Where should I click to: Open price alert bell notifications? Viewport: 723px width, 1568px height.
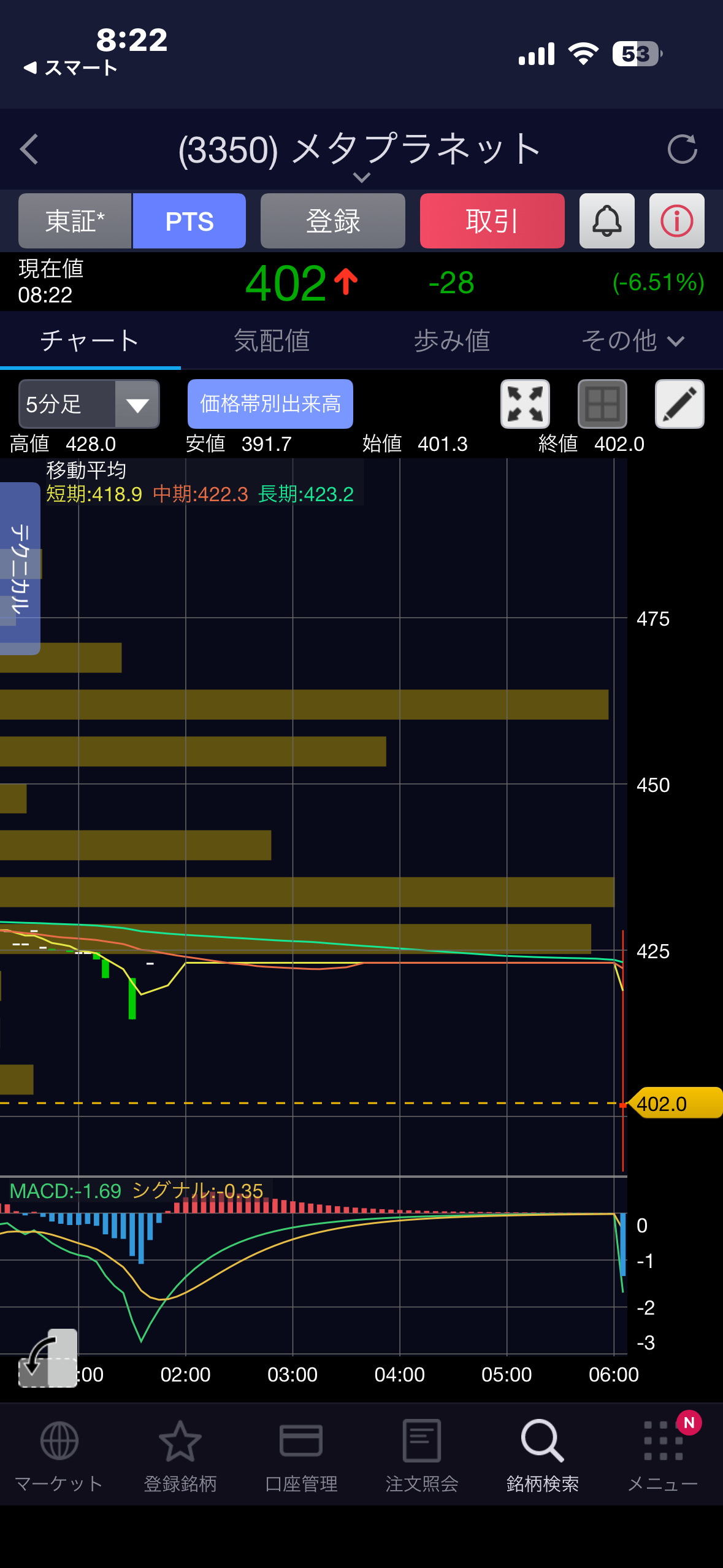point(606,221)
